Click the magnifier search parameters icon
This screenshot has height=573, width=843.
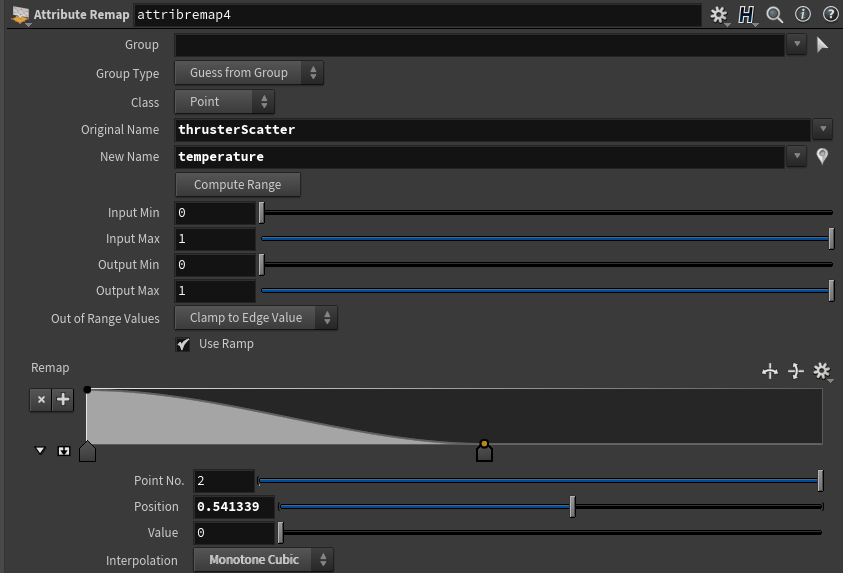(775, 15)
